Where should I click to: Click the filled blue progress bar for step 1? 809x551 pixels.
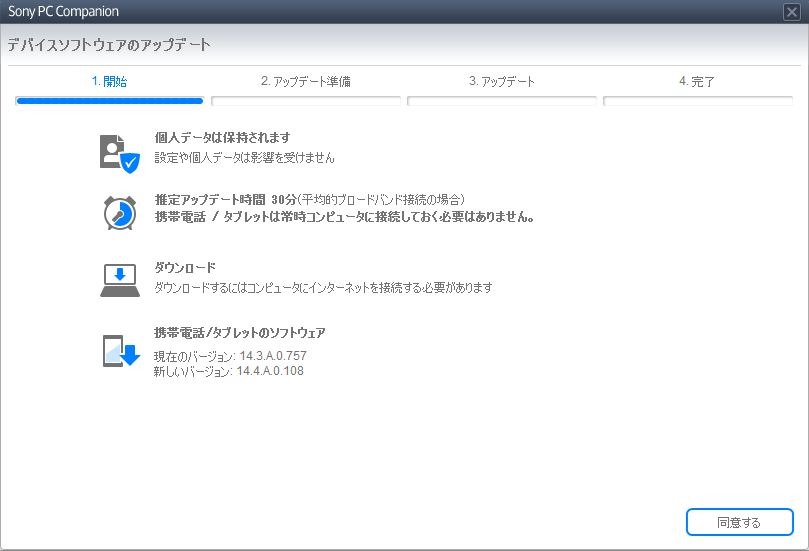click(110, 101)
